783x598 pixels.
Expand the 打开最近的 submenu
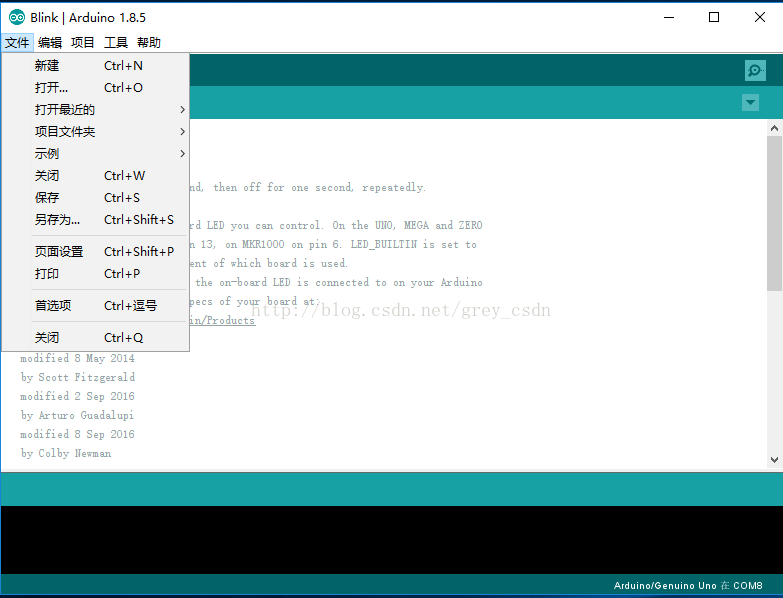[x=96, y=110]
